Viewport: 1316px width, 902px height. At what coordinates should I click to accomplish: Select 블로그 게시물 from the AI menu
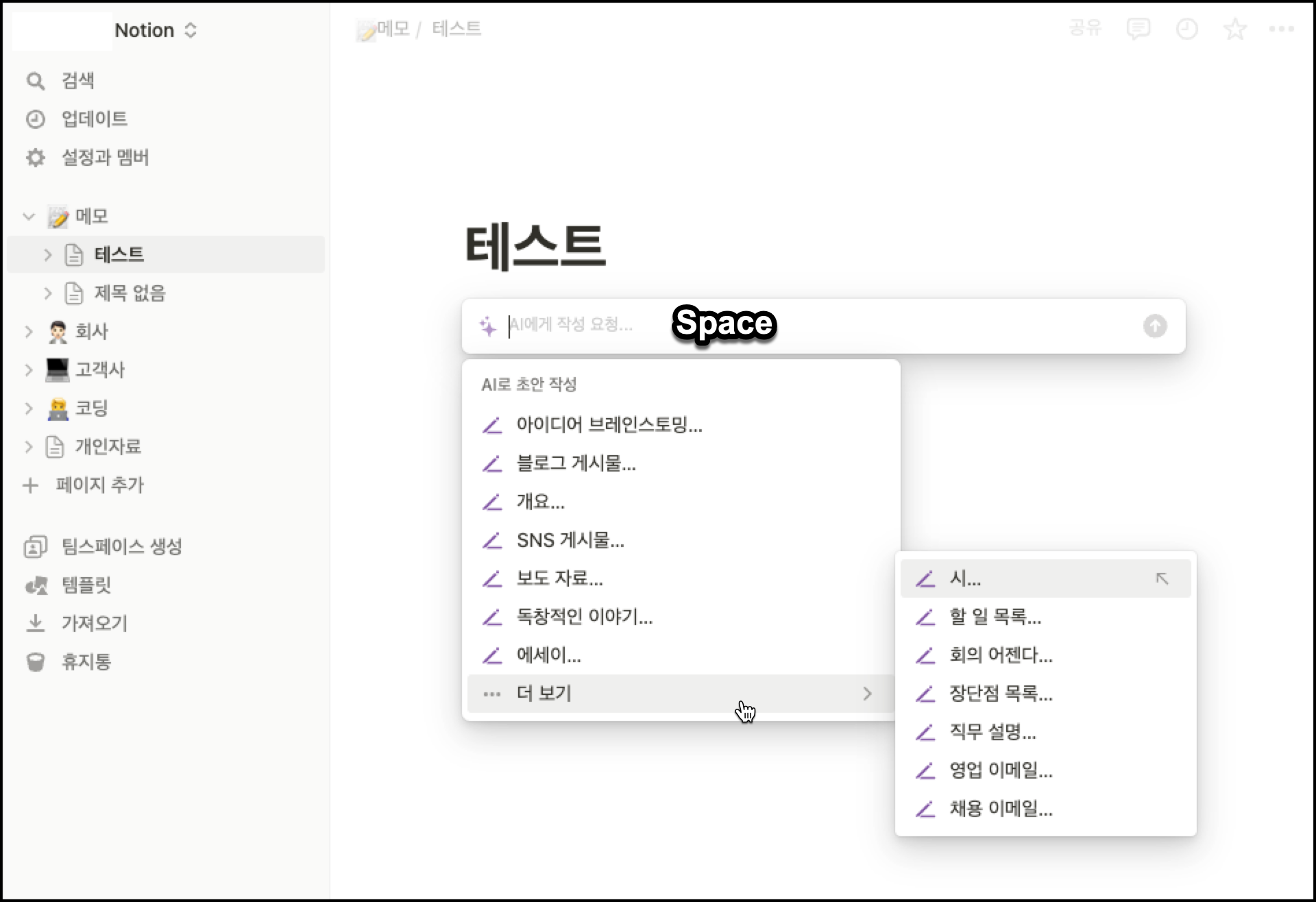click(x=576, y=463)
